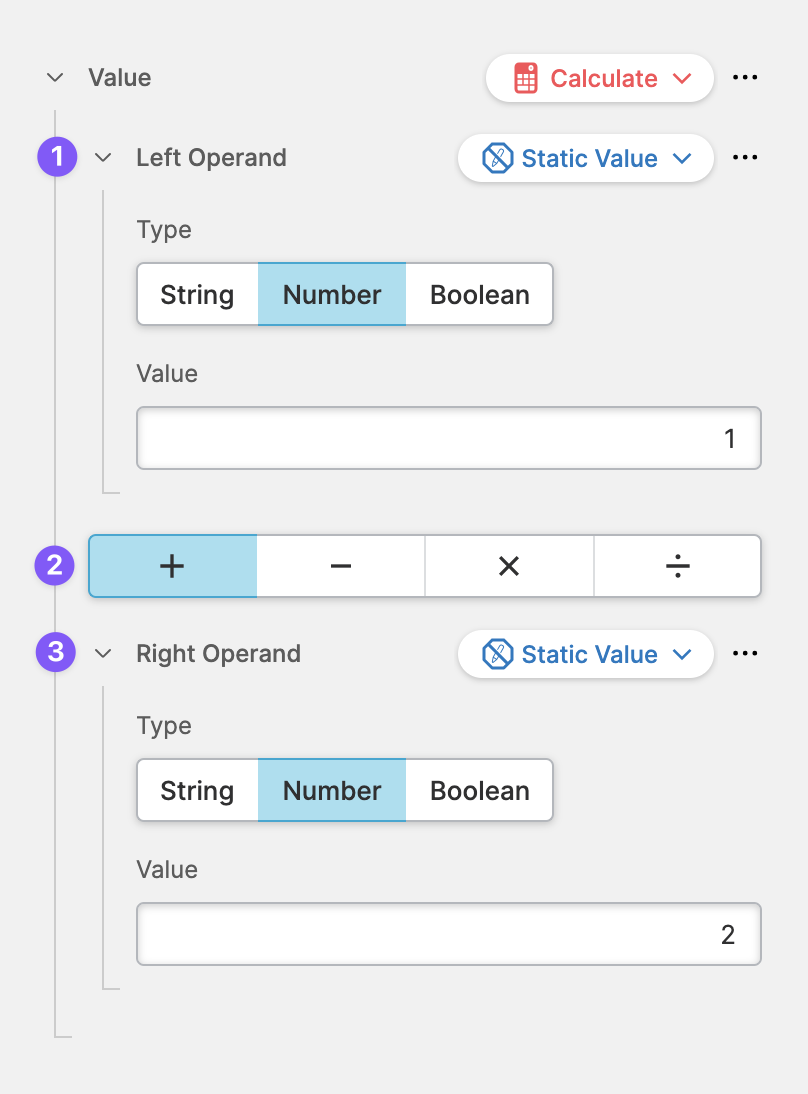Viewport: 808px width, 1094px height.
Task: Click the Right Operand value input field
Action: 449,935
